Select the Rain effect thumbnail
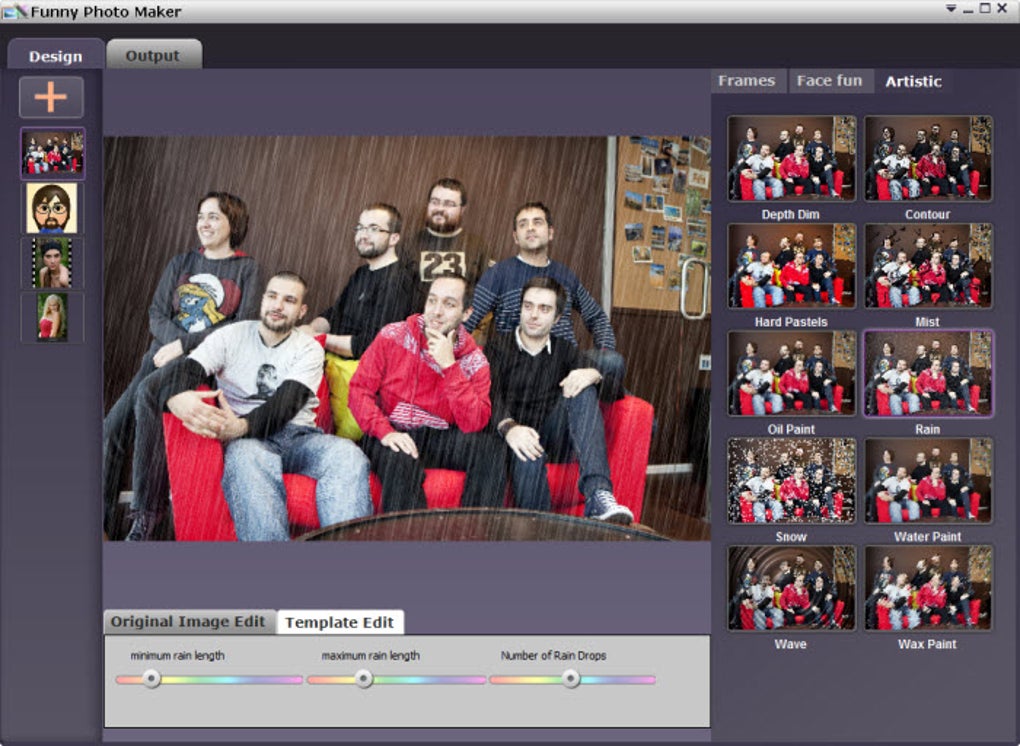The image size is (1020, 746). (928, 373)
